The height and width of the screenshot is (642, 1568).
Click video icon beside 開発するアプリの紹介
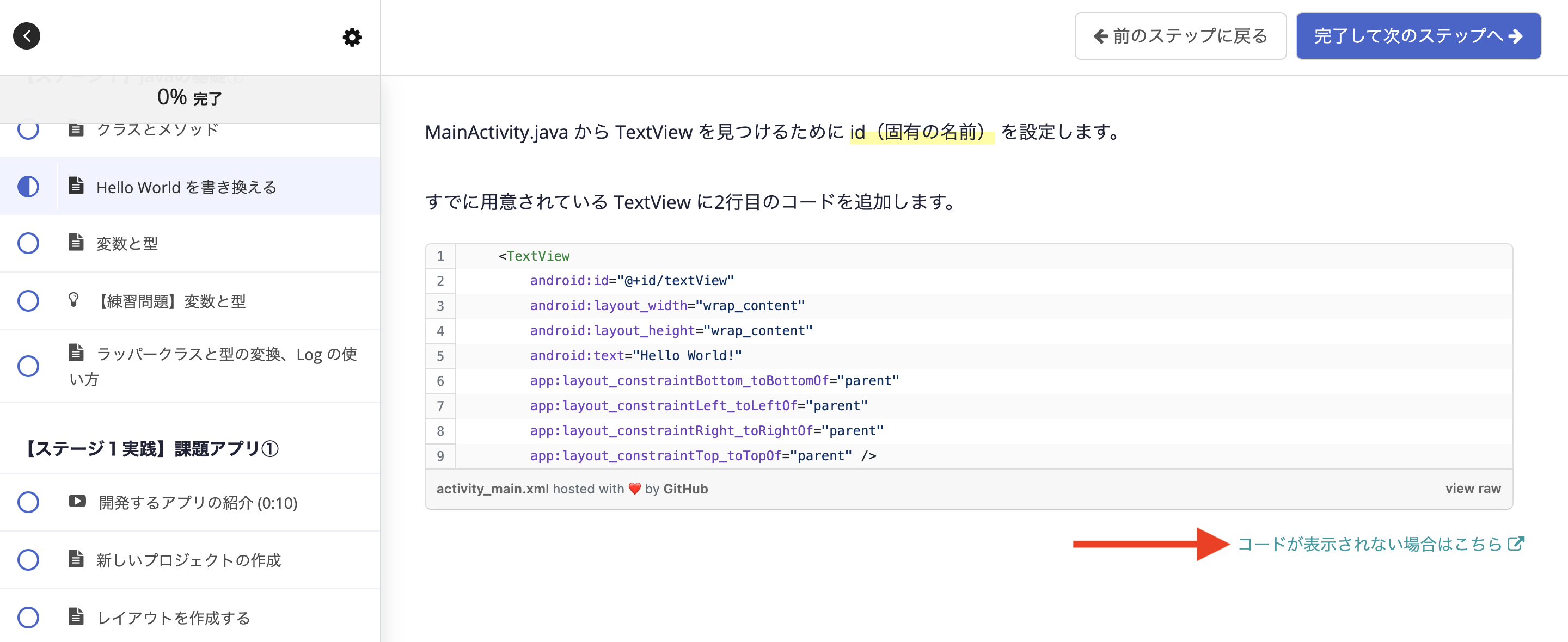coord(77,502)
